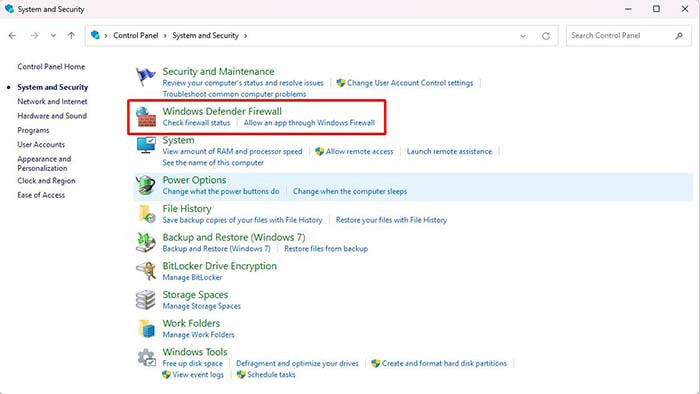Click the System monitor icon

tap(146, 145)
